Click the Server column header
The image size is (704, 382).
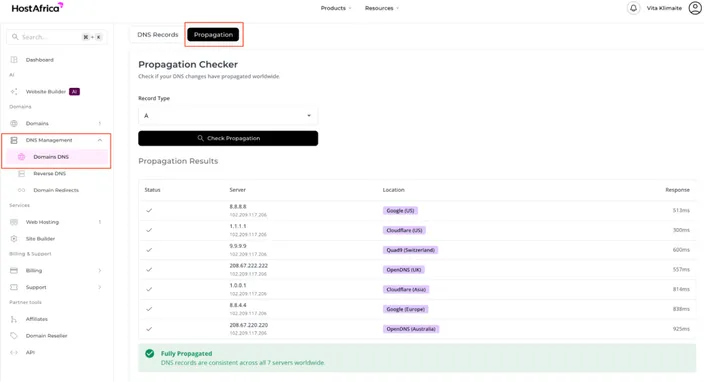(238, 190)
